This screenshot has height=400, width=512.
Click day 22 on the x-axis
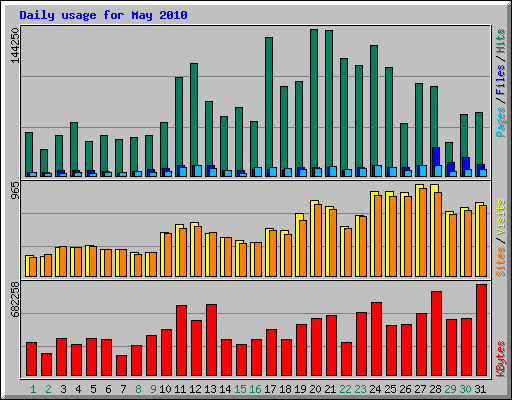[x=345, y=389]
